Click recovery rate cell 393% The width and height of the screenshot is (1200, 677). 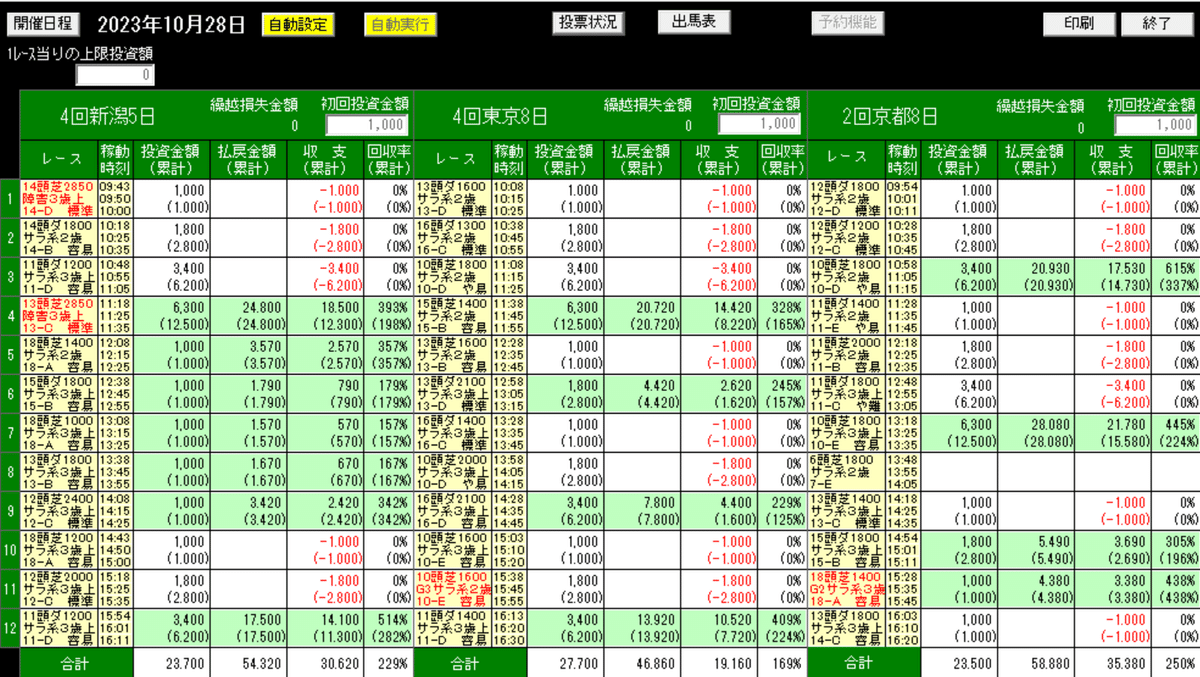coord(388,316)
